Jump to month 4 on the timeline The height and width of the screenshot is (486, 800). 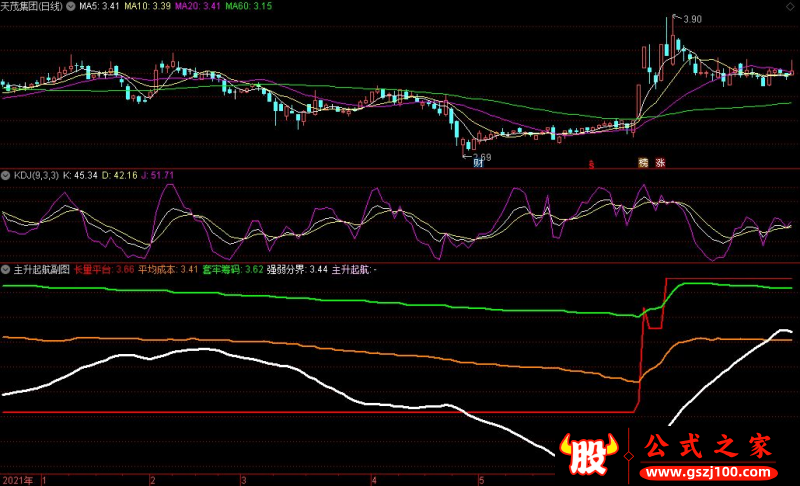(x=374, y=480)
